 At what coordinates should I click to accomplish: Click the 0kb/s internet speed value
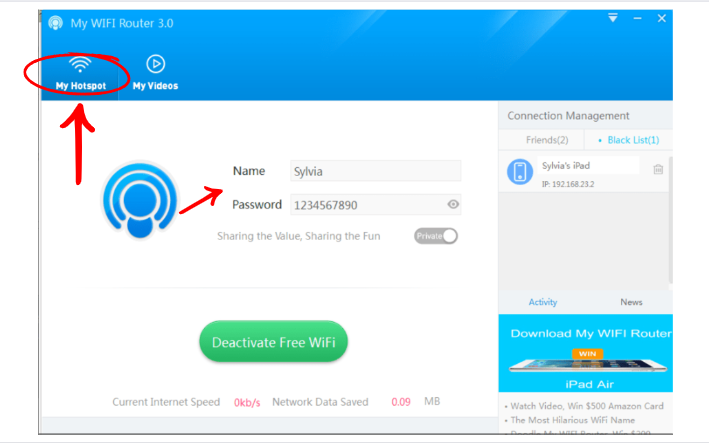click(247, 402)
